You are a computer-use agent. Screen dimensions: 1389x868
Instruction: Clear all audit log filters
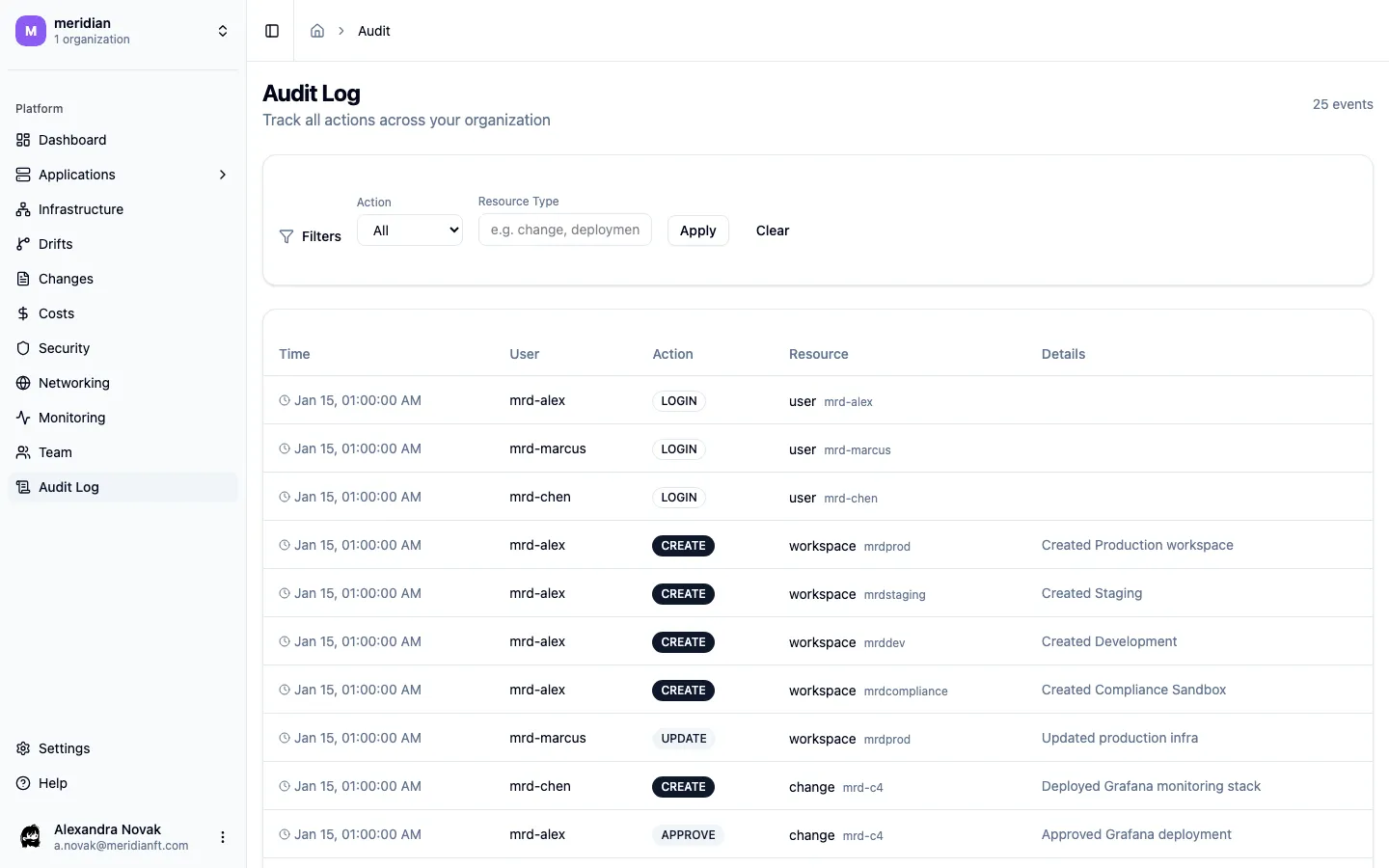point(772,231)
